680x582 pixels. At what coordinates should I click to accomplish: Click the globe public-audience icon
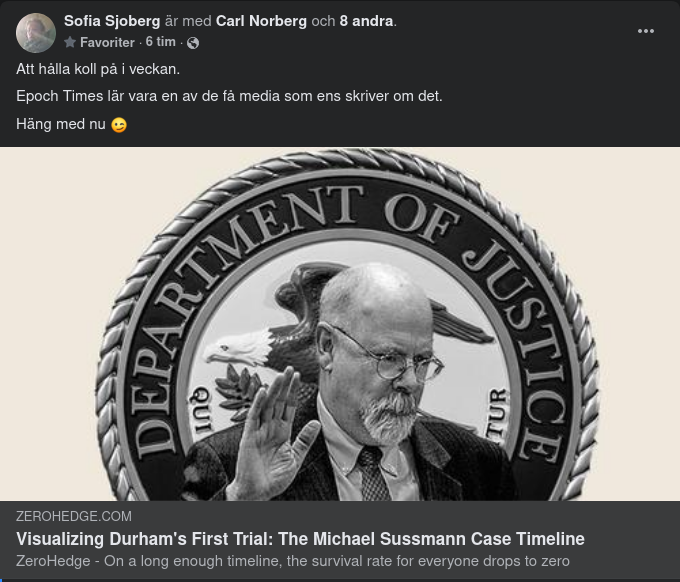[193, 43]
